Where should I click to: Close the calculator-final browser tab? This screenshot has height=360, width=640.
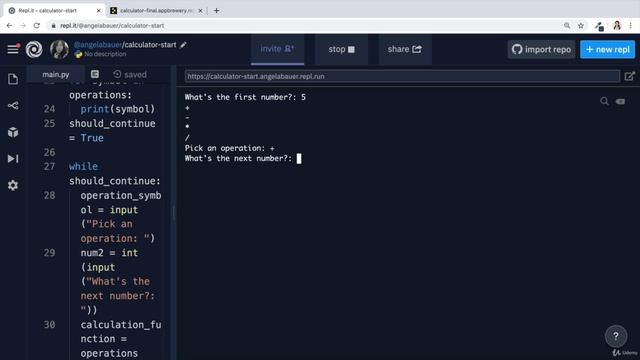[200, 11]
